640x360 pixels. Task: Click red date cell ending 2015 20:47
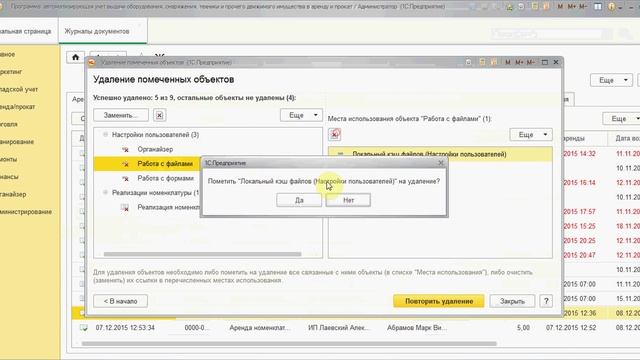pyautogui.click(x=579, y=255)
